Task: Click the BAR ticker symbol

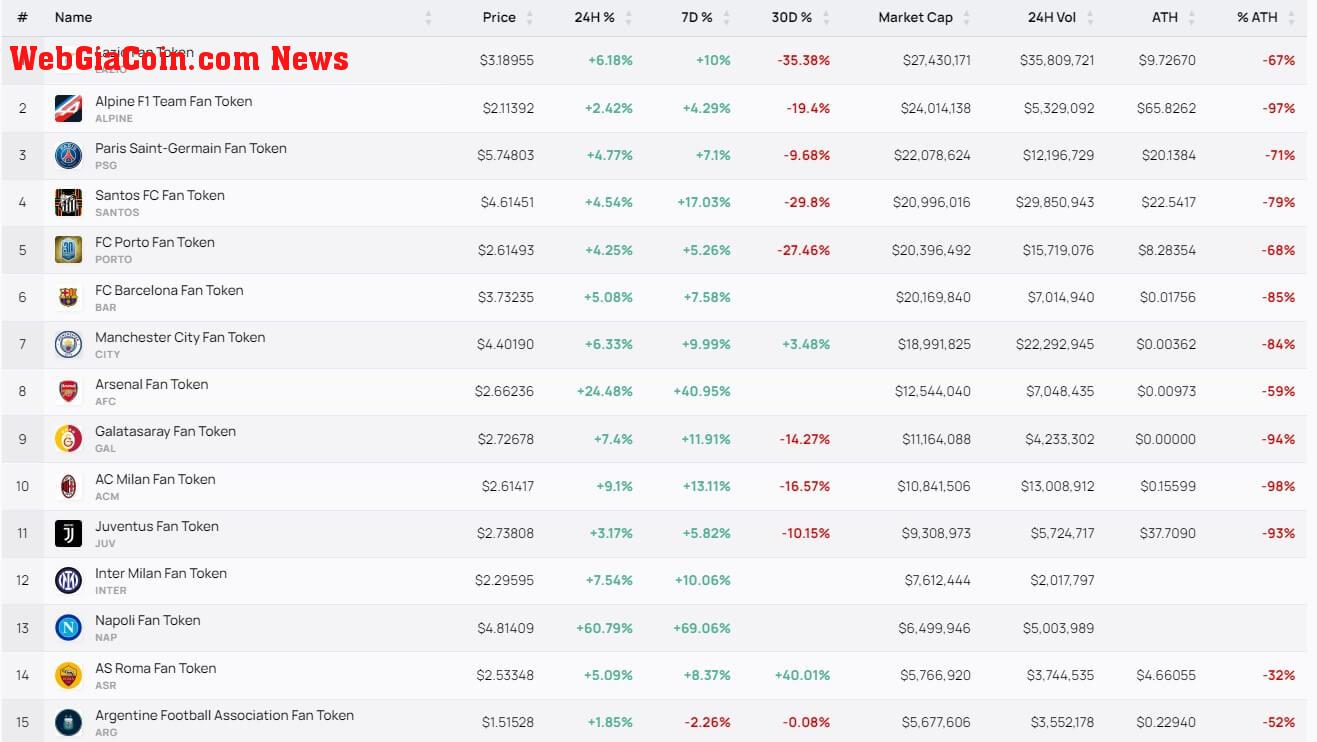Action: 106,307
